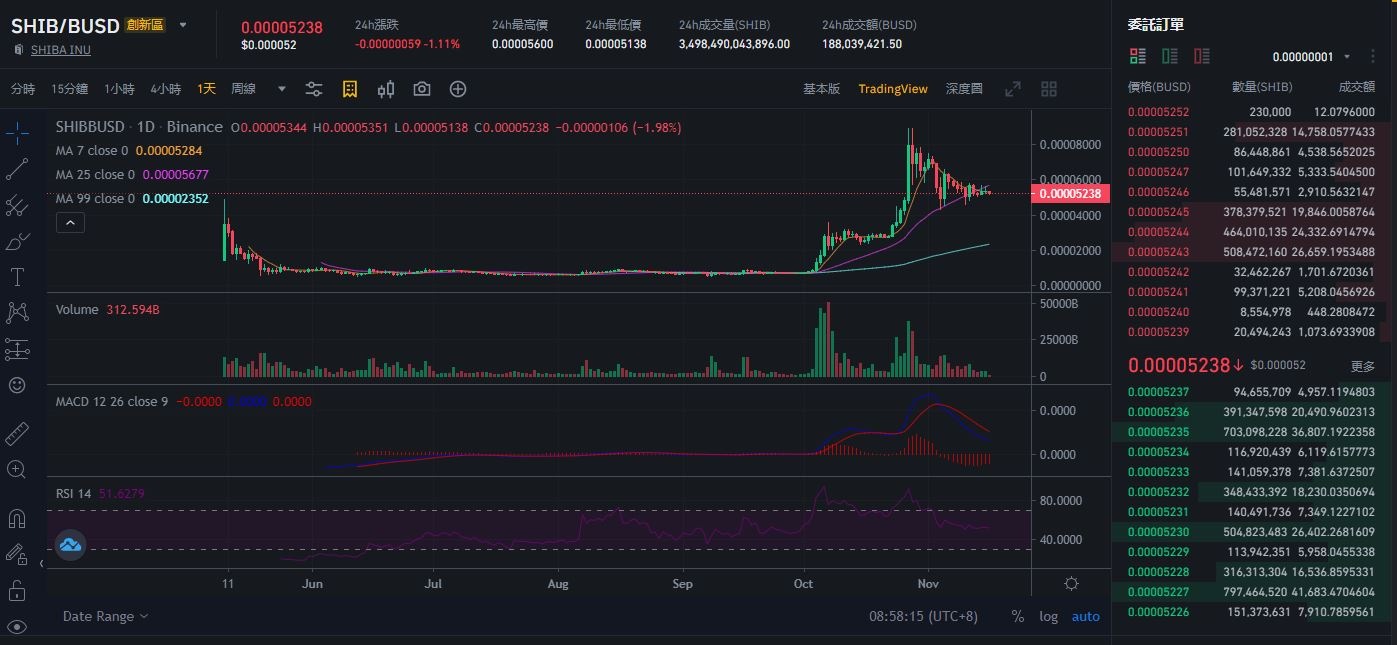Open the Date Range dropdown
Image resolution: width=1397 pixels, height=645 pixels.
(106, 616)
